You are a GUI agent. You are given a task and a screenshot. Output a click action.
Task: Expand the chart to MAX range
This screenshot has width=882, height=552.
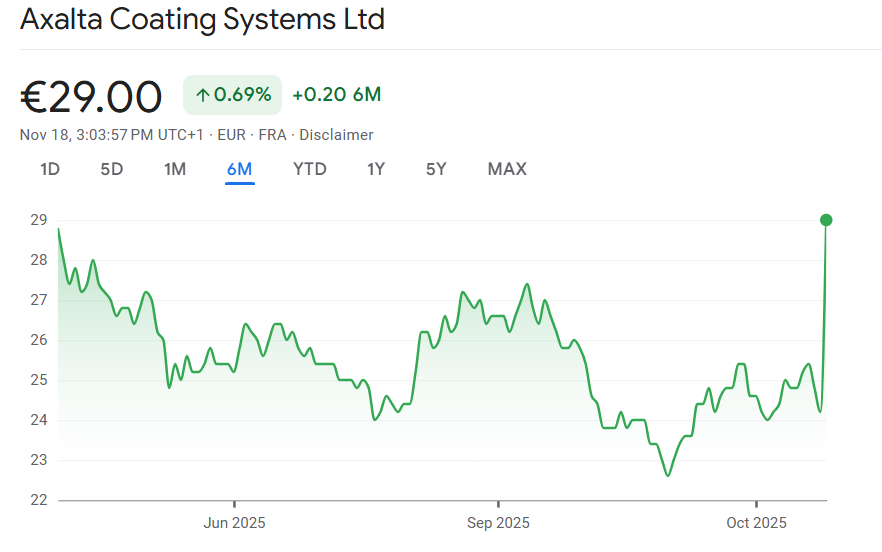(507, 169)
